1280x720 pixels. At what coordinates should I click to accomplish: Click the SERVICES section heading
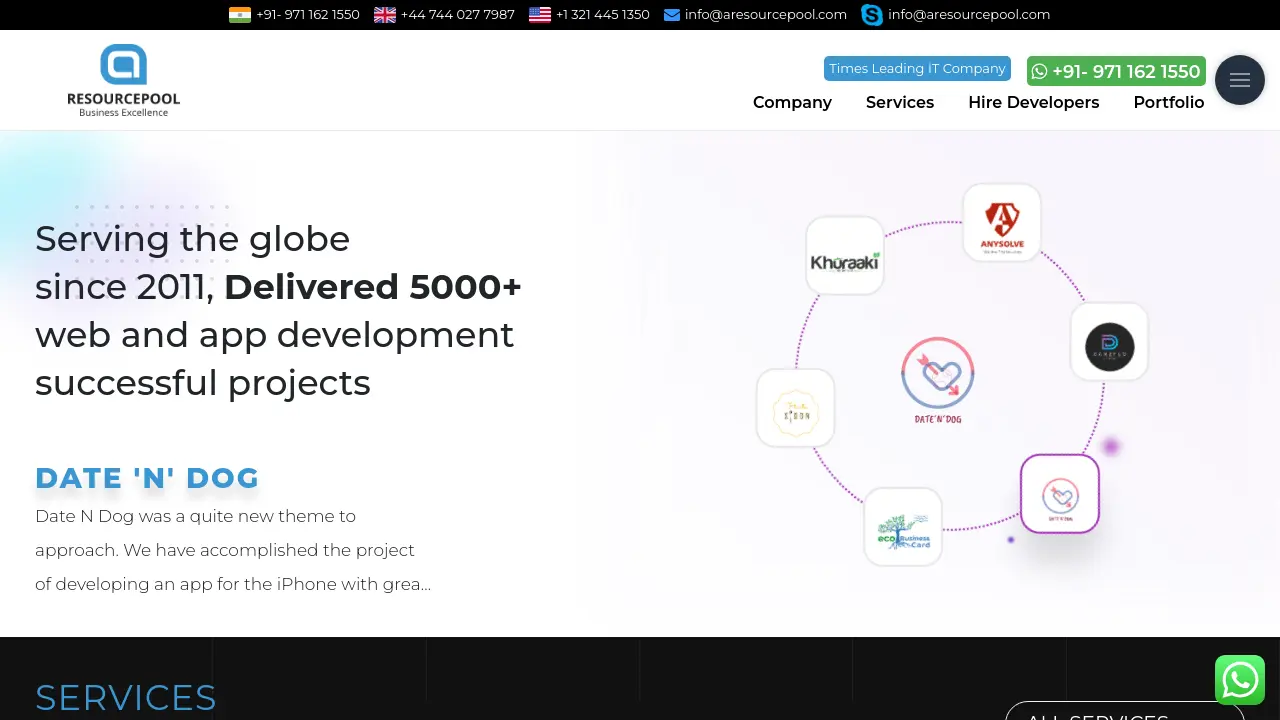point(126,698)
